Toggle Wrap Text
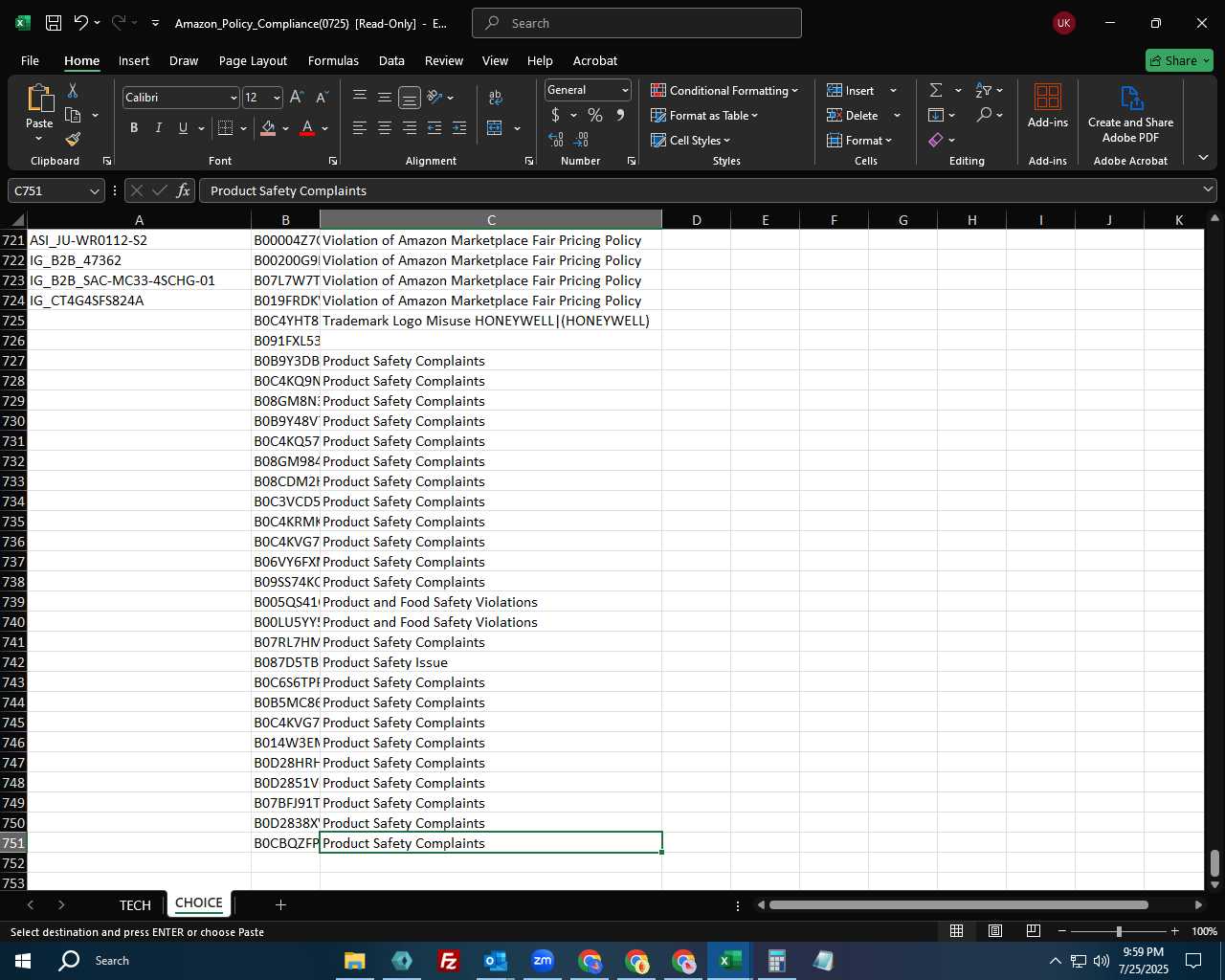1225x980 pixels. pos(495,98)
